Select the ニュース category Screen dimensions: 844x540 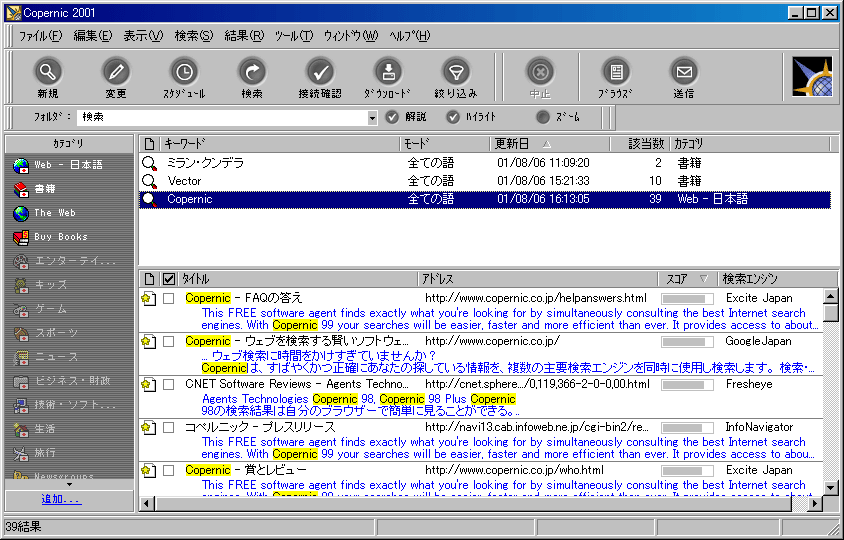tap(46, 357)
